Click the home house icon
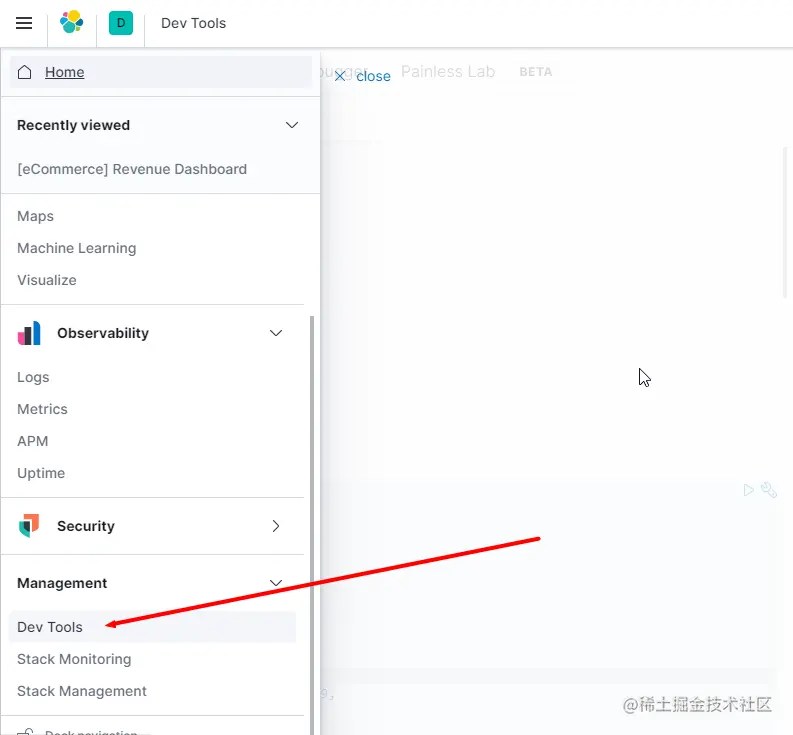 24,72
